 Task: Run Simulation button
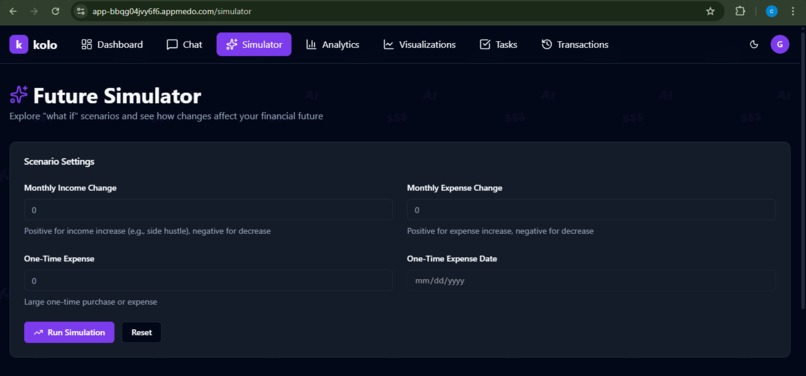69,332
